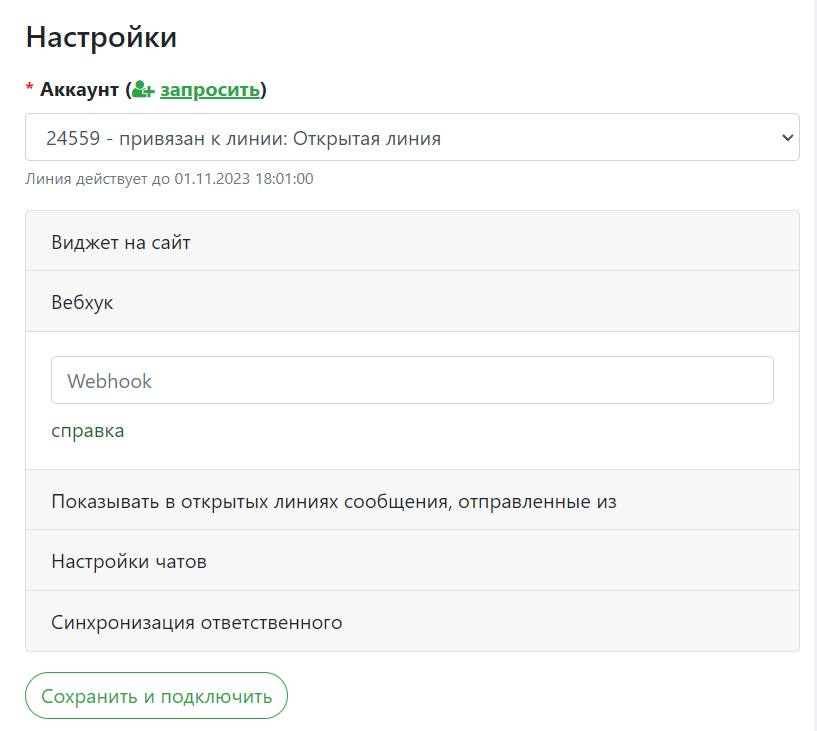Click the Линия действует до expiry note
Image resolution: width=817 pixels, height=731 pixels.
[x=98, y=179]
